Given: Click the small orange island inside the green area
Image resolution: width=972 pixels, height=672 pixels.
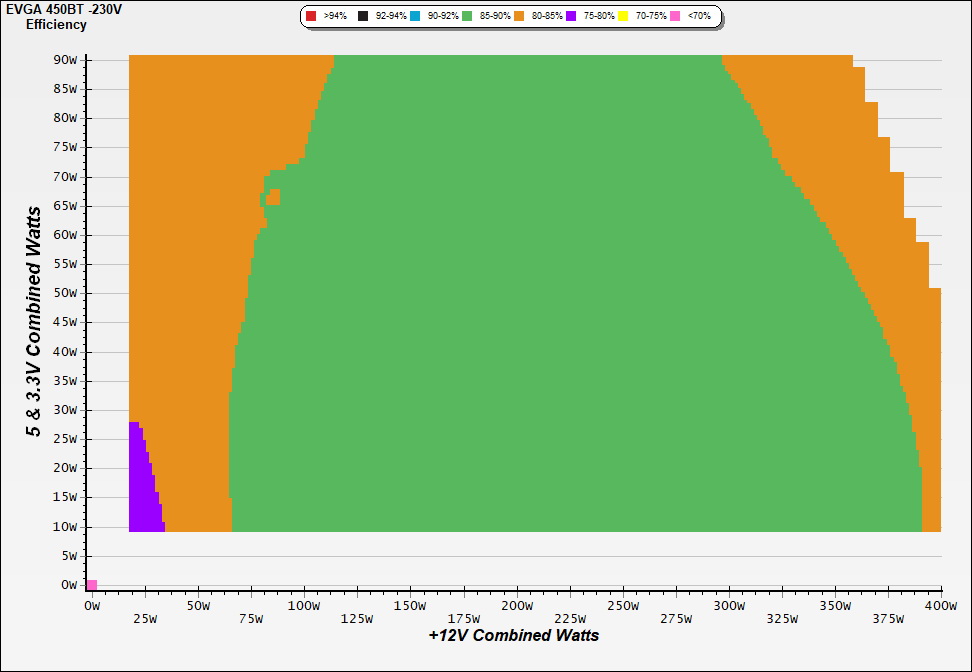Looking at the screenshot, I should coord(273,197).
